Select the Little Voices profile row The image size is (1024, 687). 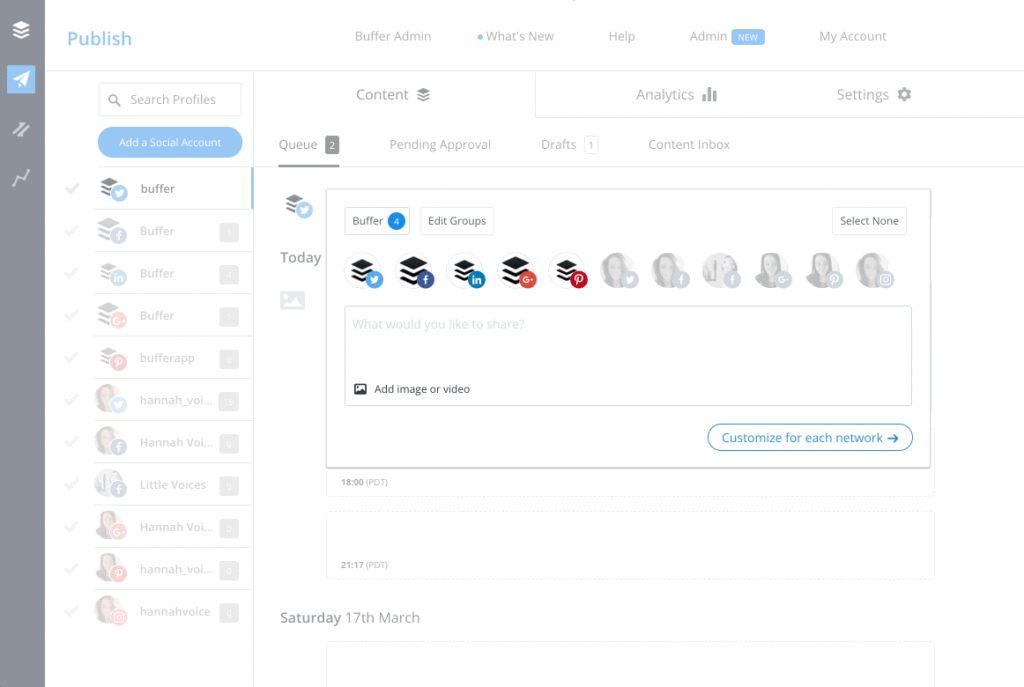pyautogui.click(x=173, y=485)
